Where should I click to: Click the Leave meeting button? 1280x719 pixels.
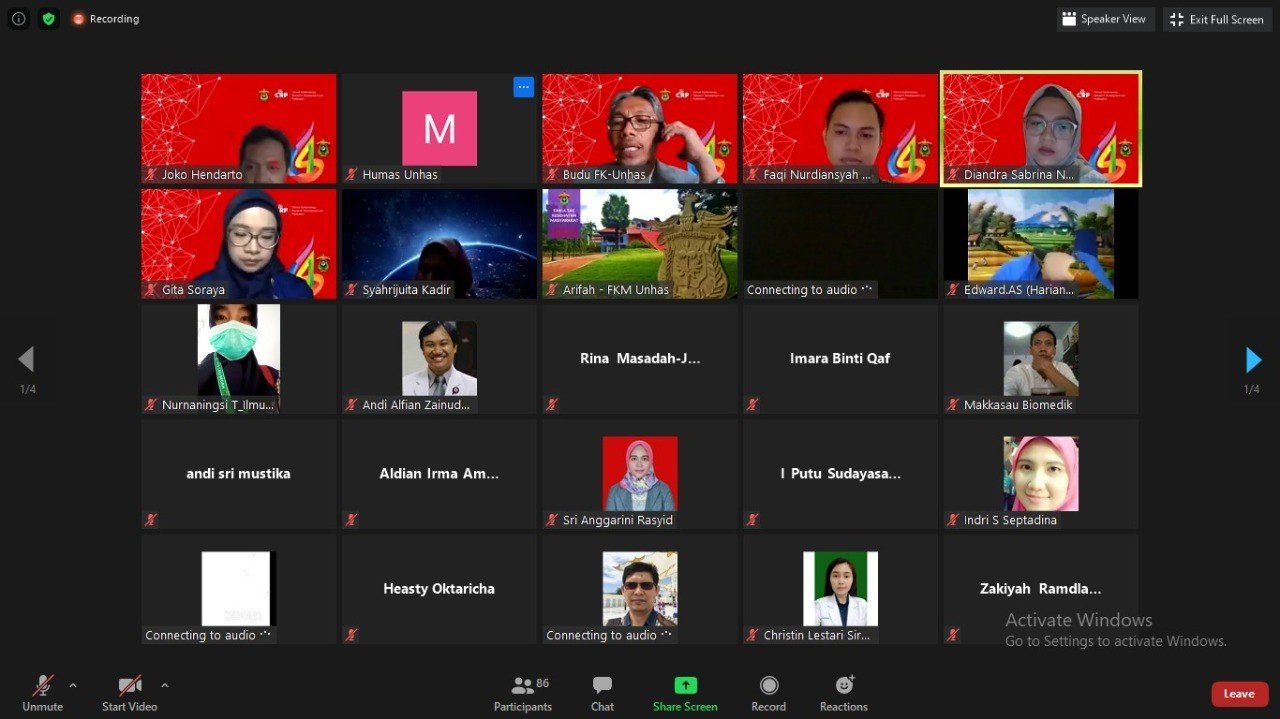(x=1239, y=694)
